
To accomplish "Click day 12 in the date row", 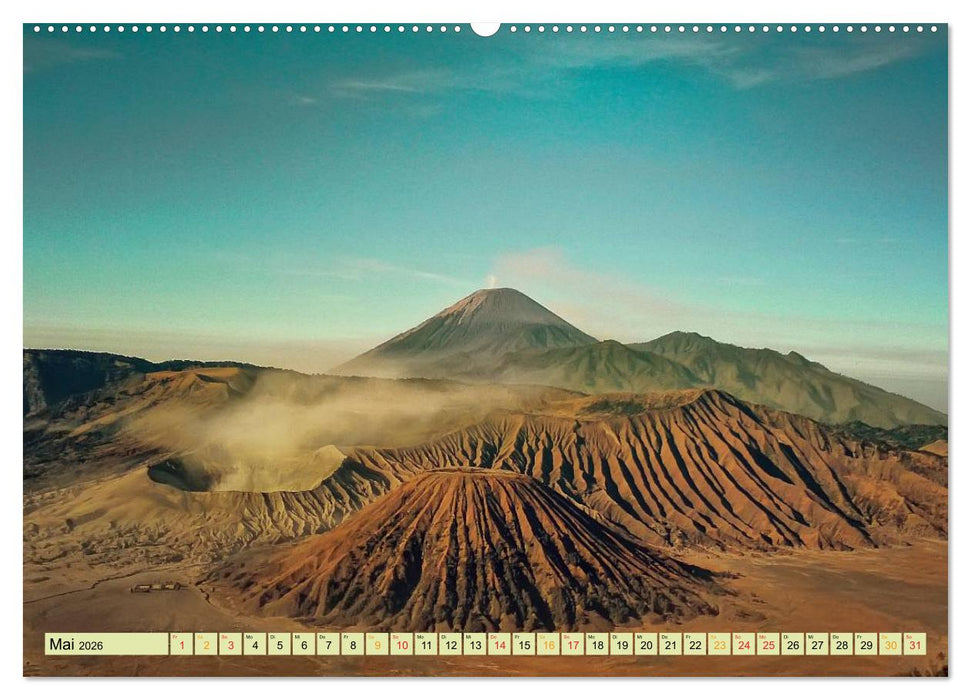I will [450, 644].
